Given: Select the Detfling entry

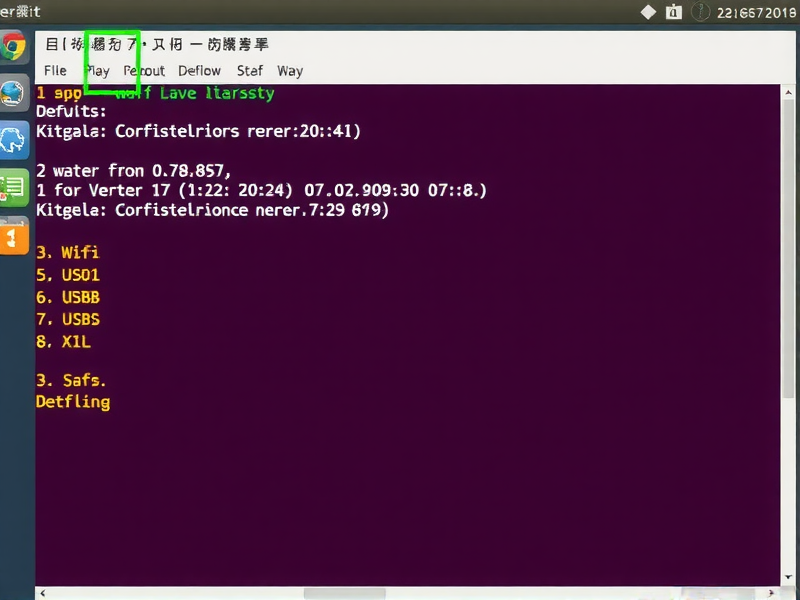Looking at the screenshot, I should [x=73, y=401].
